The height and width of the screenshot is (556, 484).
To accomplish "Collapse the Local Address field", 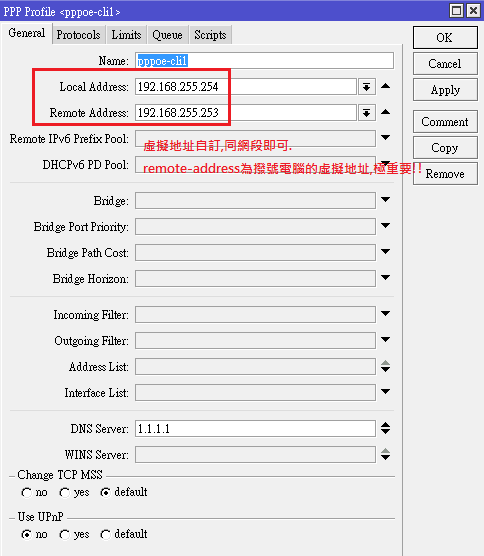I will point(385,86).
